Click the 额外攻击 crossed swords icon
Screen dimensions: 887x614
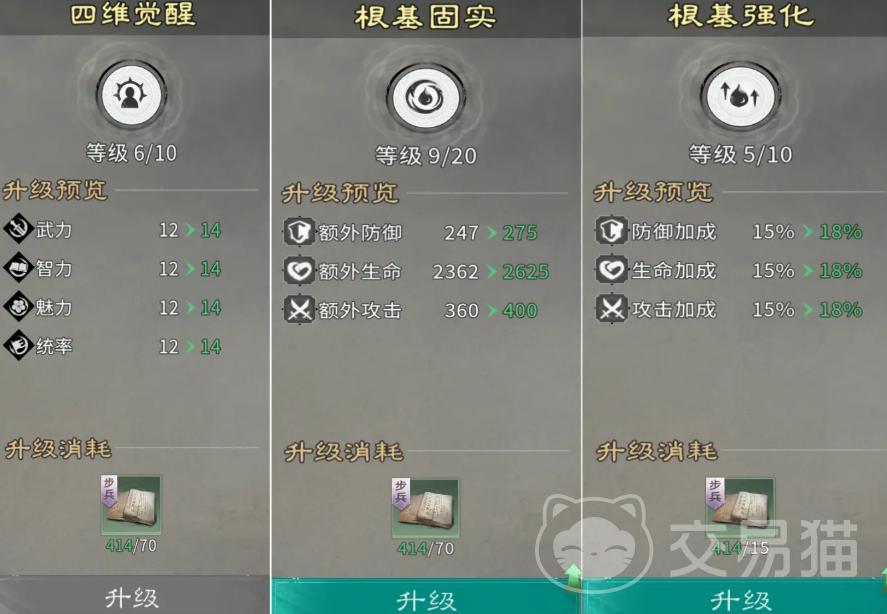tap(299, 310)
